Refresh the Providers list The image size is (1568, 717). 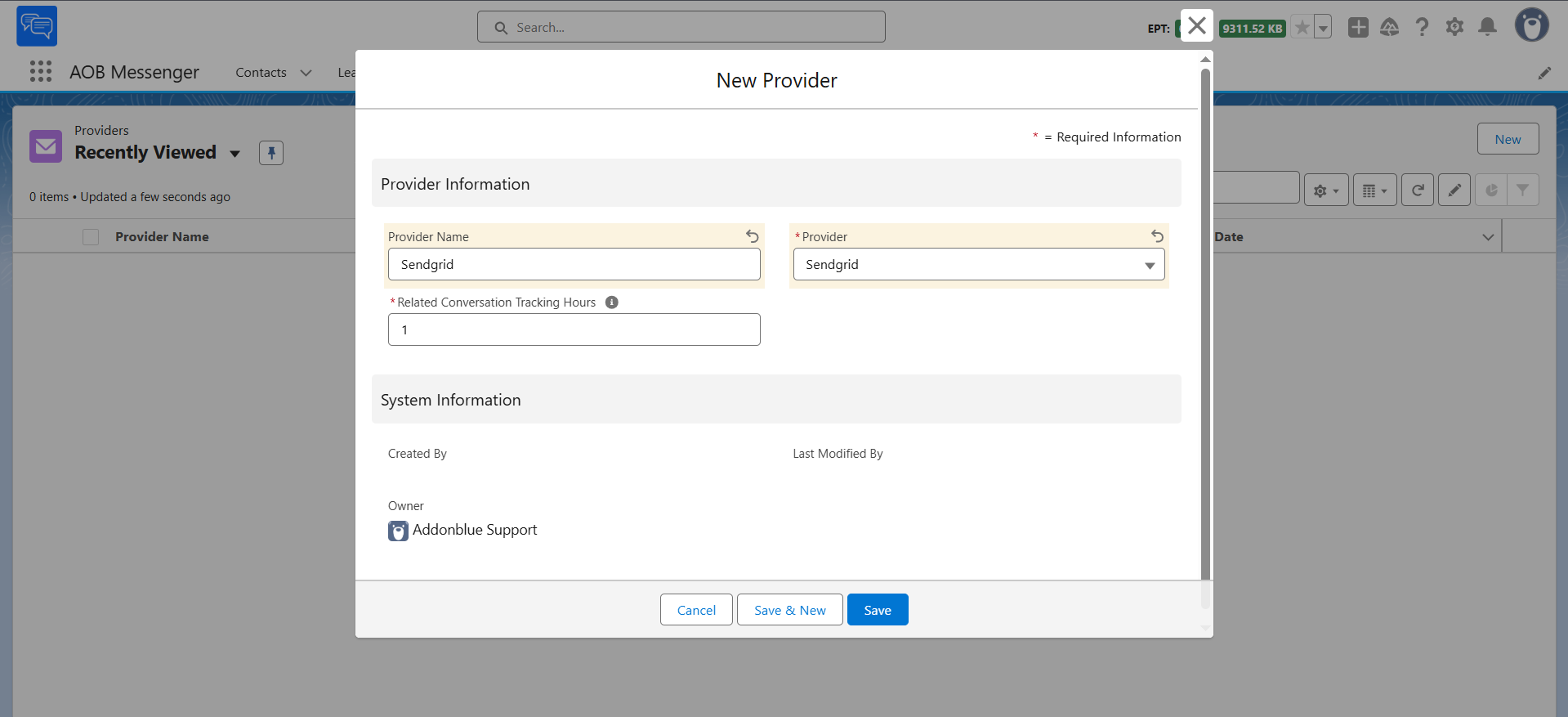coord(1418,190)
